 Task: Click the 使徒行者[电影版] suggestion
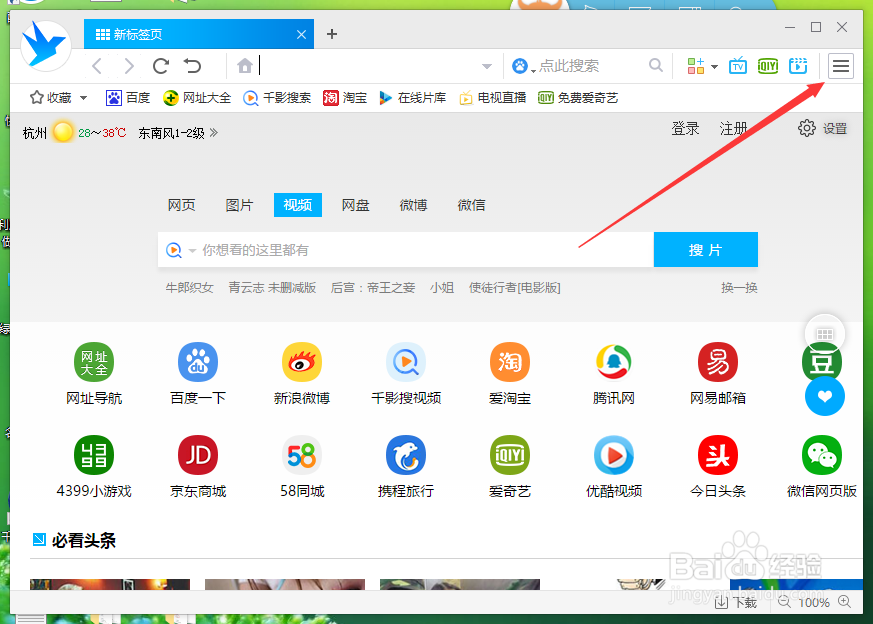(514, 288)
